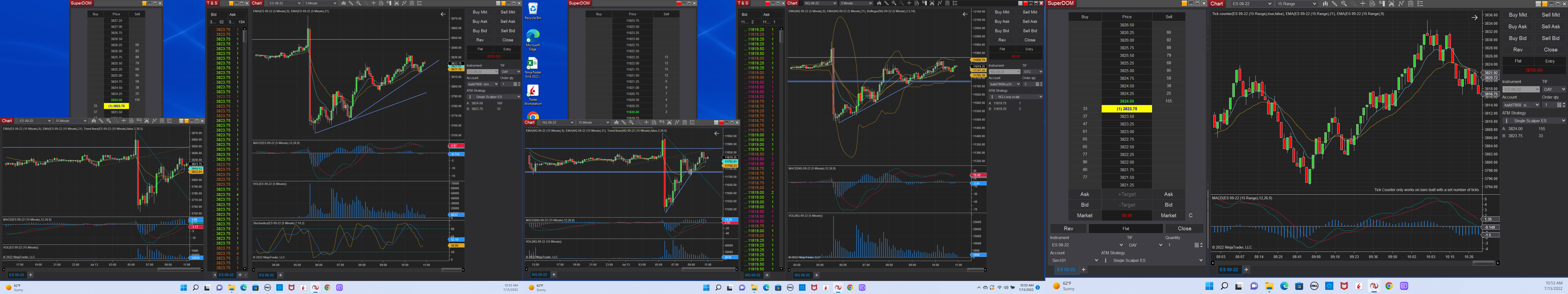This screenshot has width=1568, height=294.
Task: Open Properties list icon in 15 Range chart
Action: 1420,4
